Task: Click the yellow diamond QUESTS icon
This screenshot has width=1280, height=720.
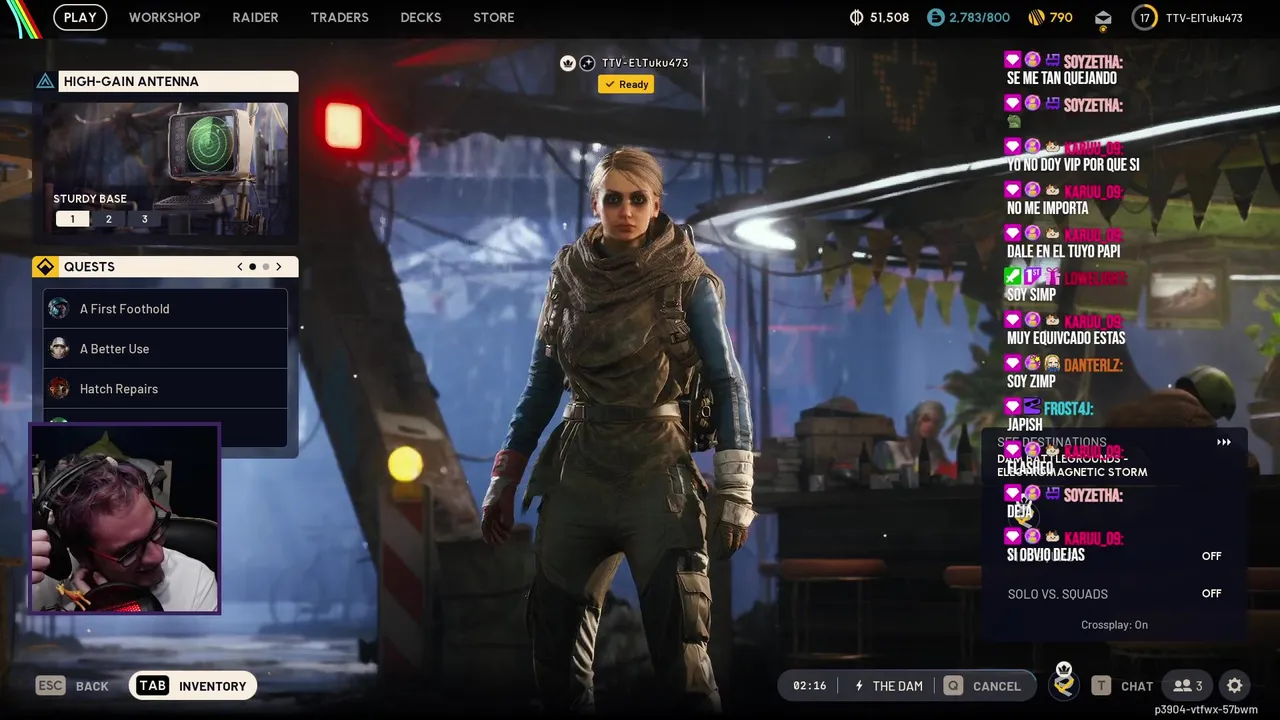Action: 44,267
